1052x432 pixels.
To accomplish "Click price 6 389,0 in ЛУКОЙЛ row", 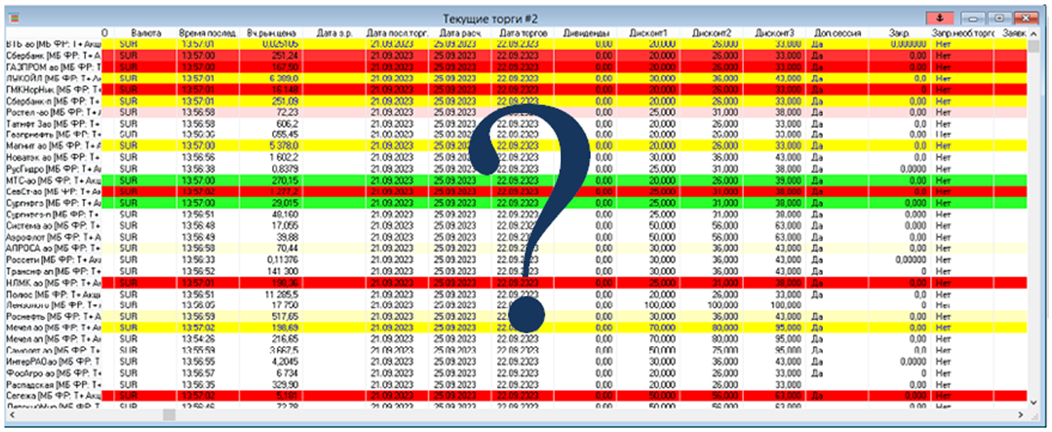I will click(x=283, y=78).
